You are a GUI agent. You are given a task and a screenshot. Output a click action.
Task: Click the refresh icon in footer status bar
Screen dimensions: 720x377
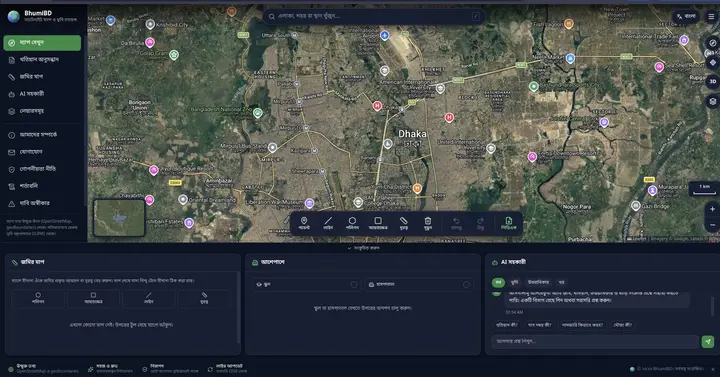210,369
